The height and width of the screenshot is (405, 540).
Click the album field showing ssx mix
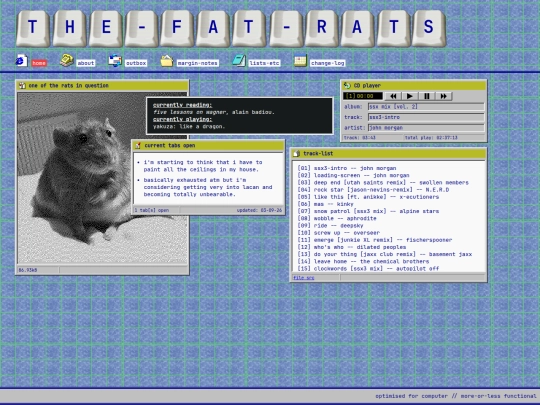click(x=426, y=107)
